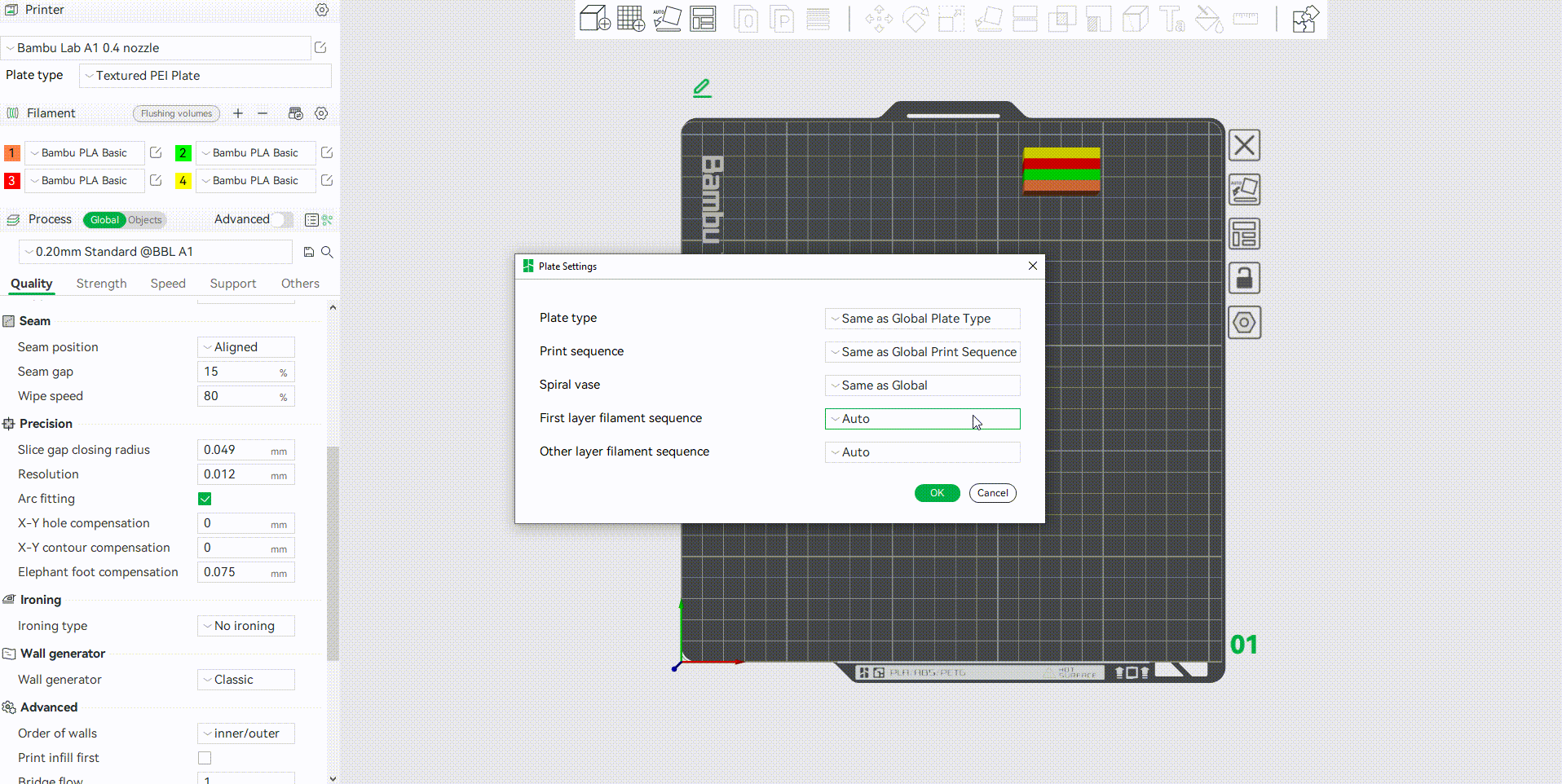Open the Seam position dropdown
This screenshot has width=1562, height=784.
[x=245, y=347]
